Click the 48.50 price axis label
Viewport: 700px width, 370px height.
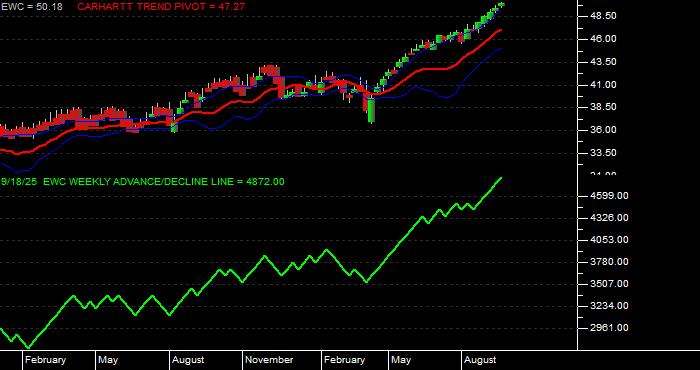click(x=604, y=16)
